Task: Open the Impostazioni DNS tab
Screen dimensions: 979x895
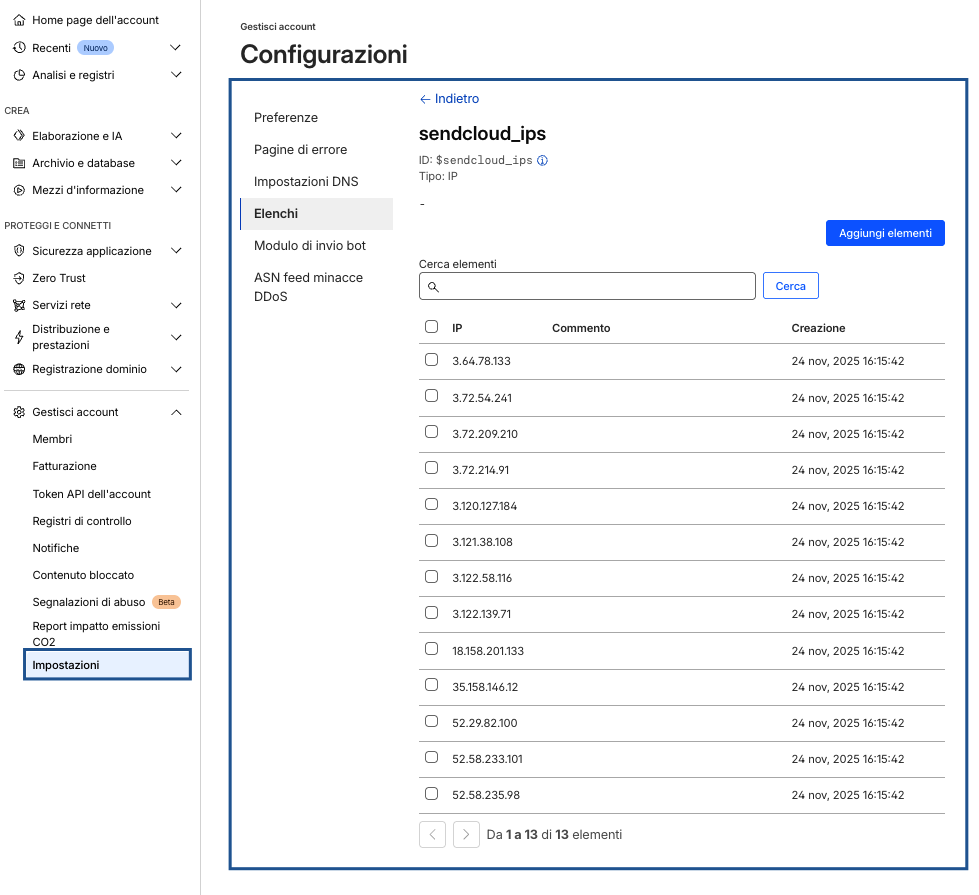Action: (317, 182)
